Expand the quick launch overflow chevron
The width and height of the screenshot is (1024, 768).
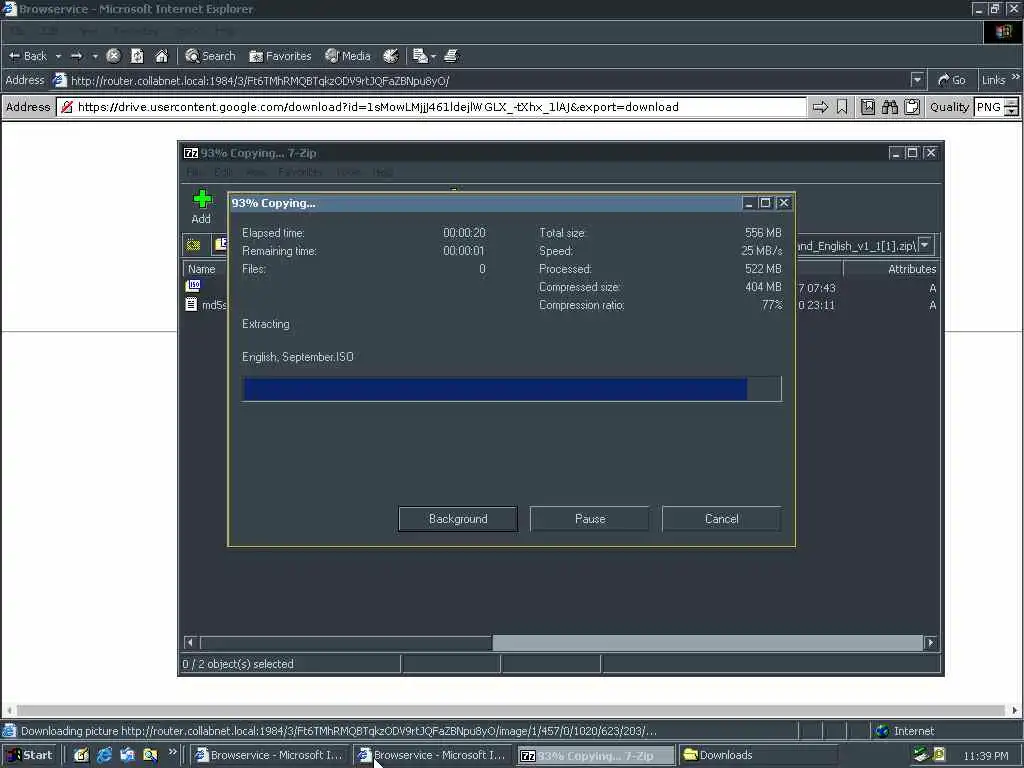coord(172,752)
